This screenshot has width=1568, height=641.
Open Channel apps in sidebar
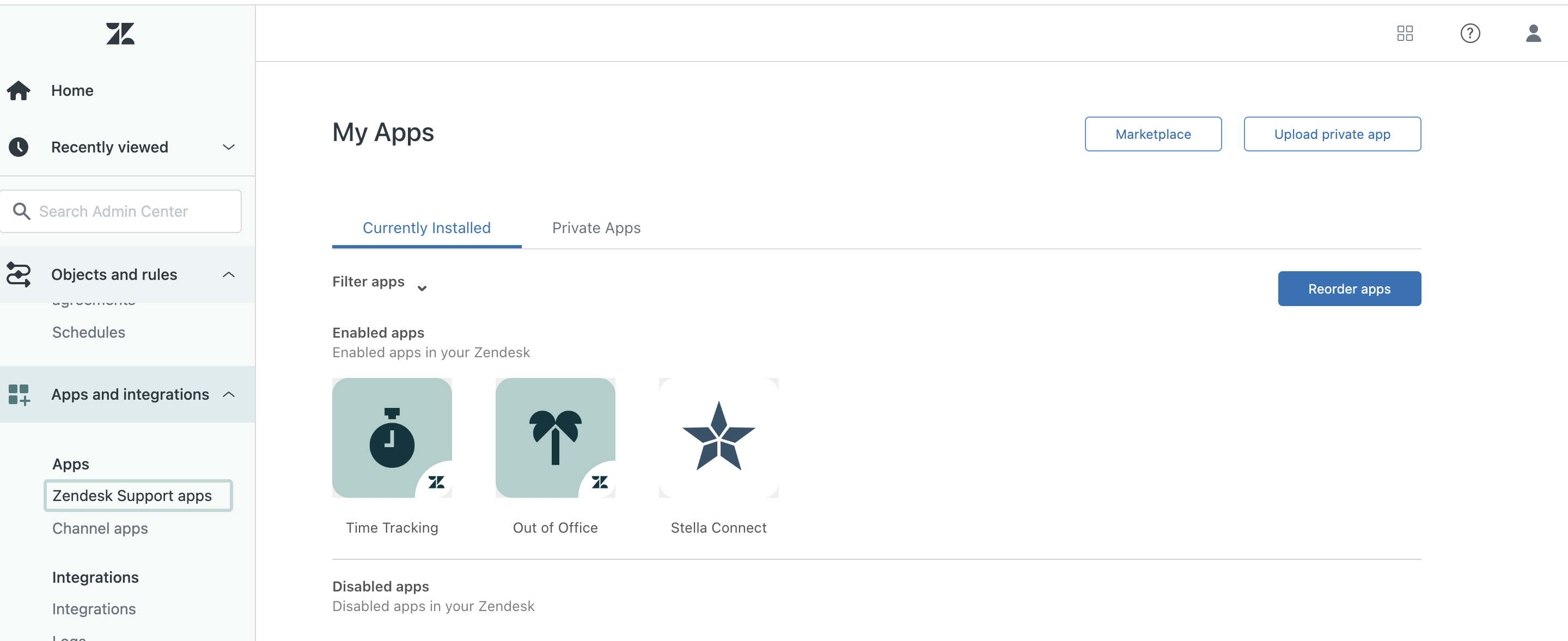coord(100,528)
